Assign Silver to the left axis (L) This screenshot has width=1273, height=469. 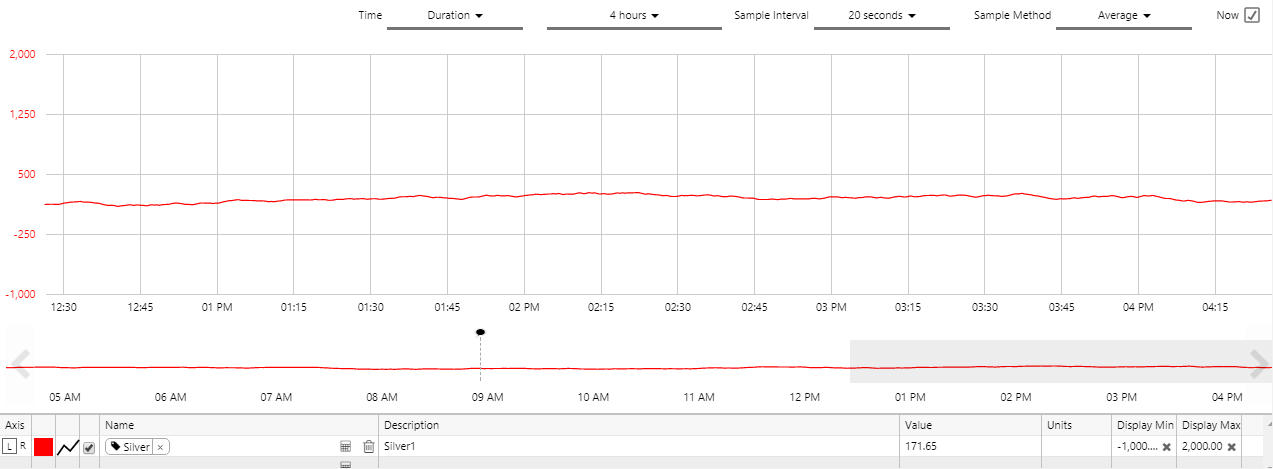[10, 447]
